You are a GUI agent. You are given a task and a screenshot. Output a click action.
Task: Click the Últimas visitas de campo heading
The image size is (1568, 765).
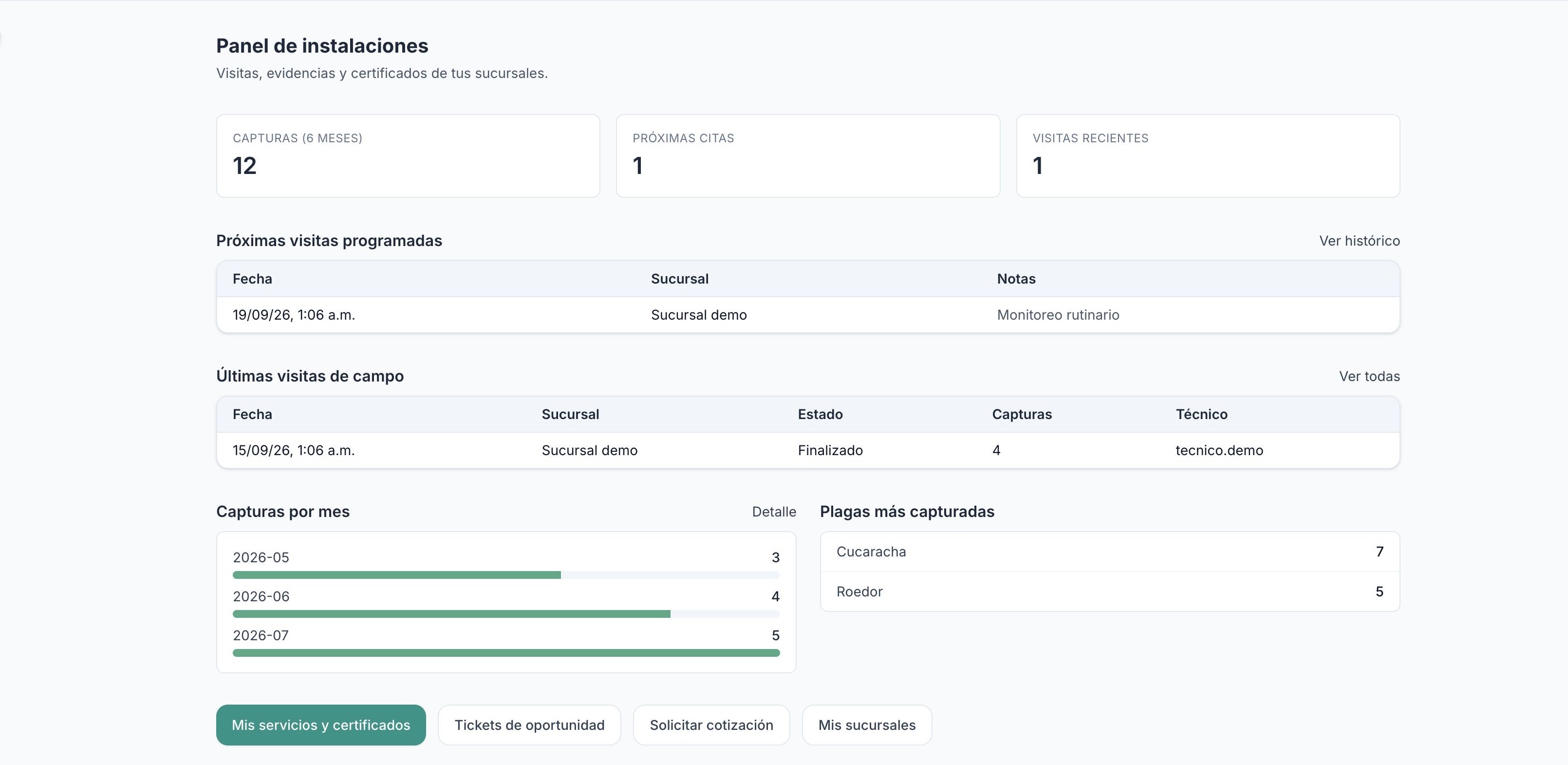tap(310, 376)
